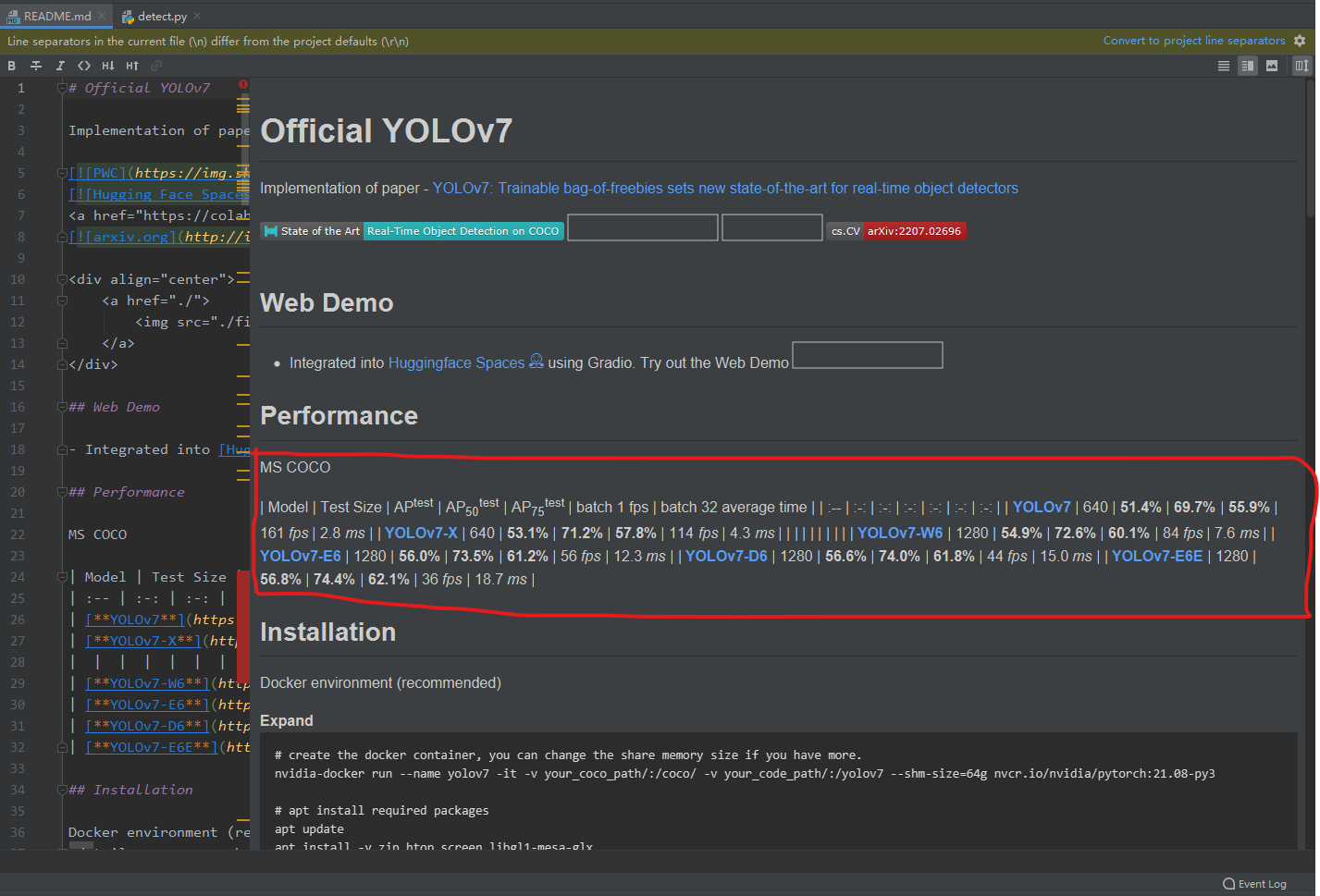Switch to the detect.py tab
The image size is (1320, 896).
(x=162, y=17)
